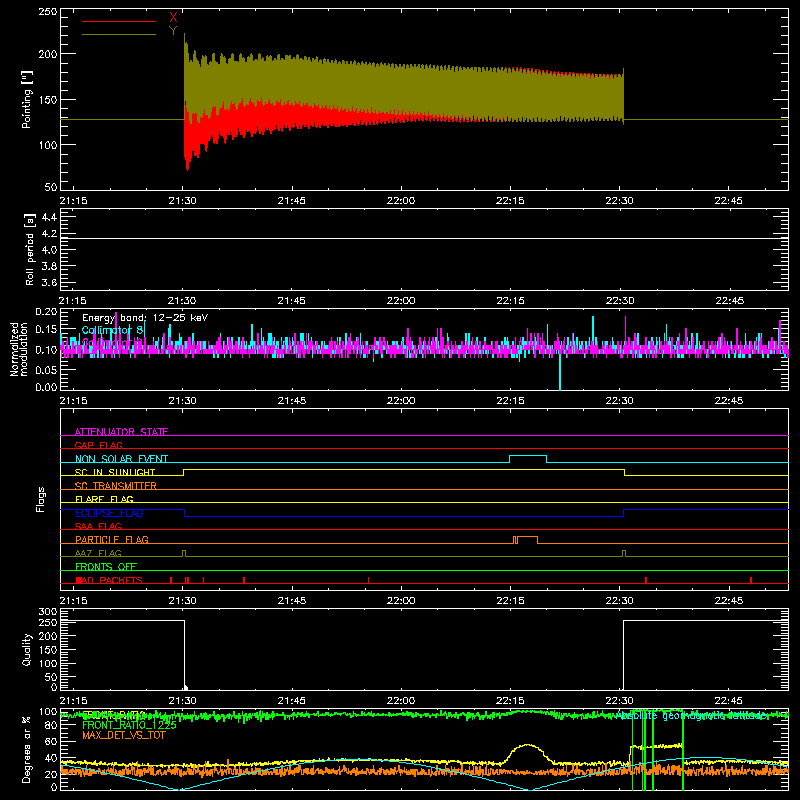Click the Roll period axis title
This screenshot has height=800, width=800.
point(30,249)
